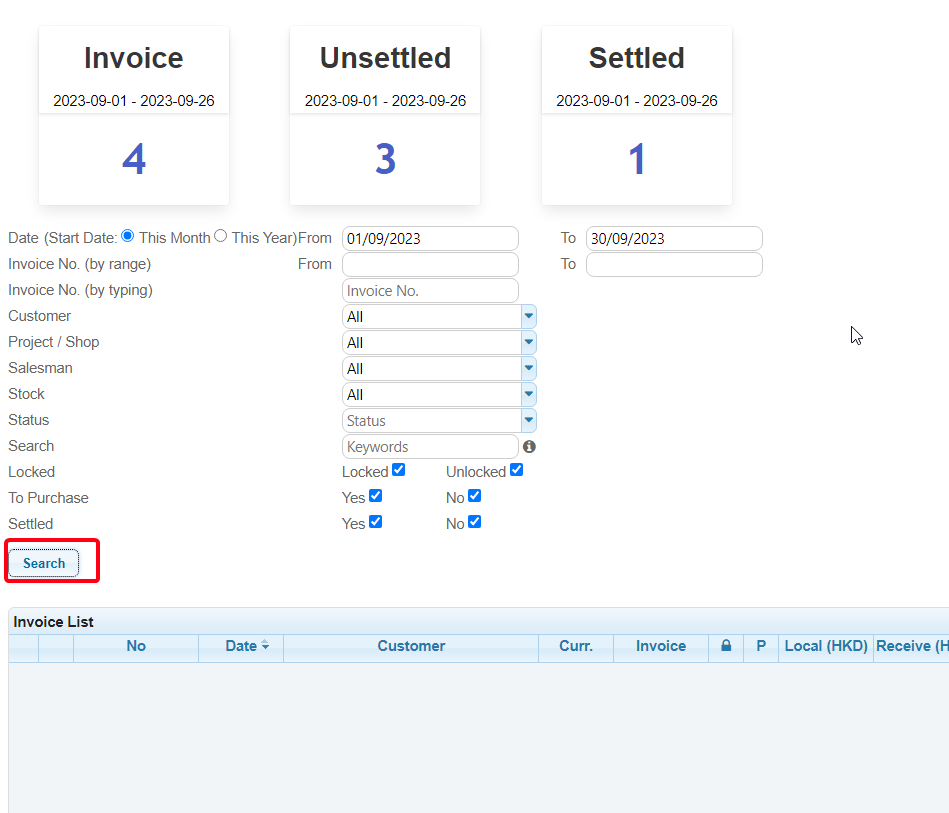Image resolution: width=949 pixels, height=813 pixels.
Task: Click the lock icon column header
Action: click(x=726, y=646)
